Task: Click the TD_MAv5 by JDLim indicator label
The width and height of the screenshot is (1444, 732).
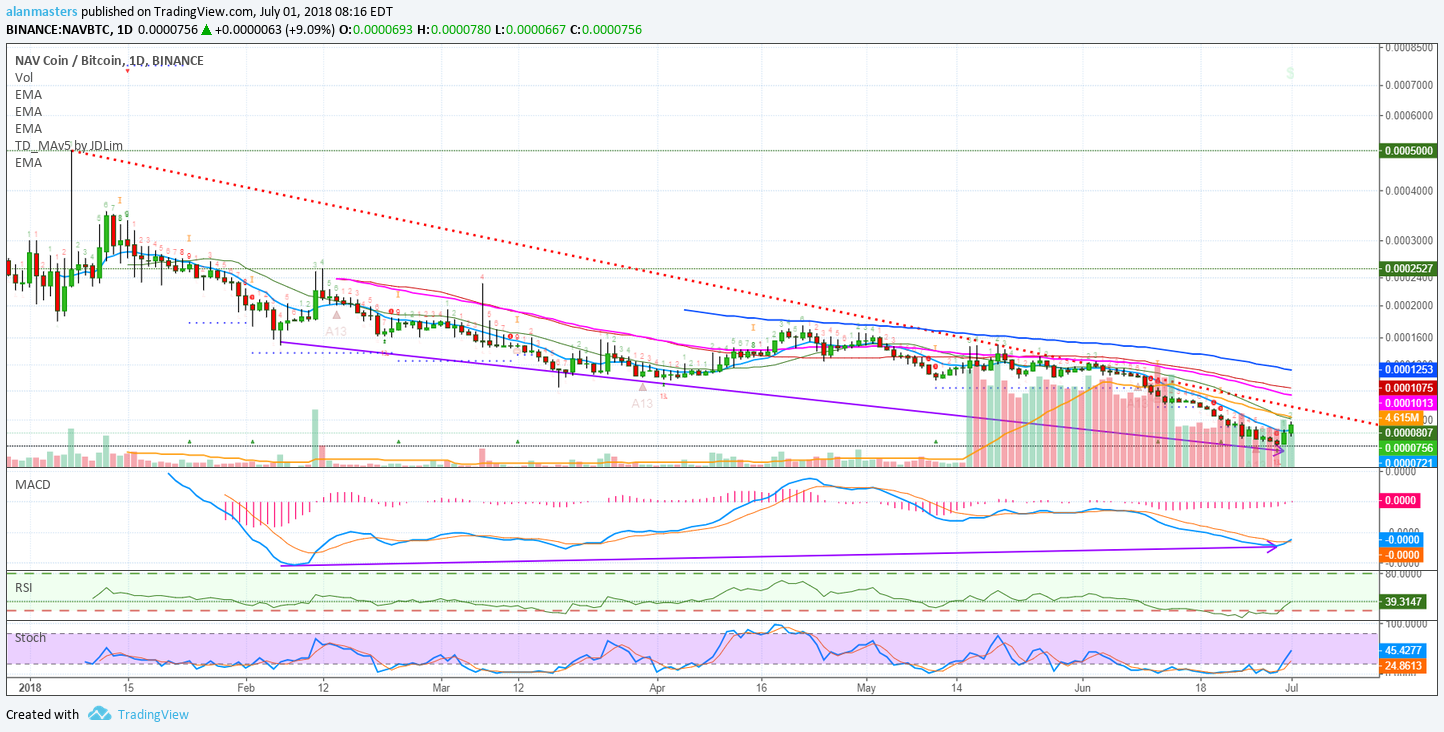Action: pyautogui.click(x=69, y=146)
